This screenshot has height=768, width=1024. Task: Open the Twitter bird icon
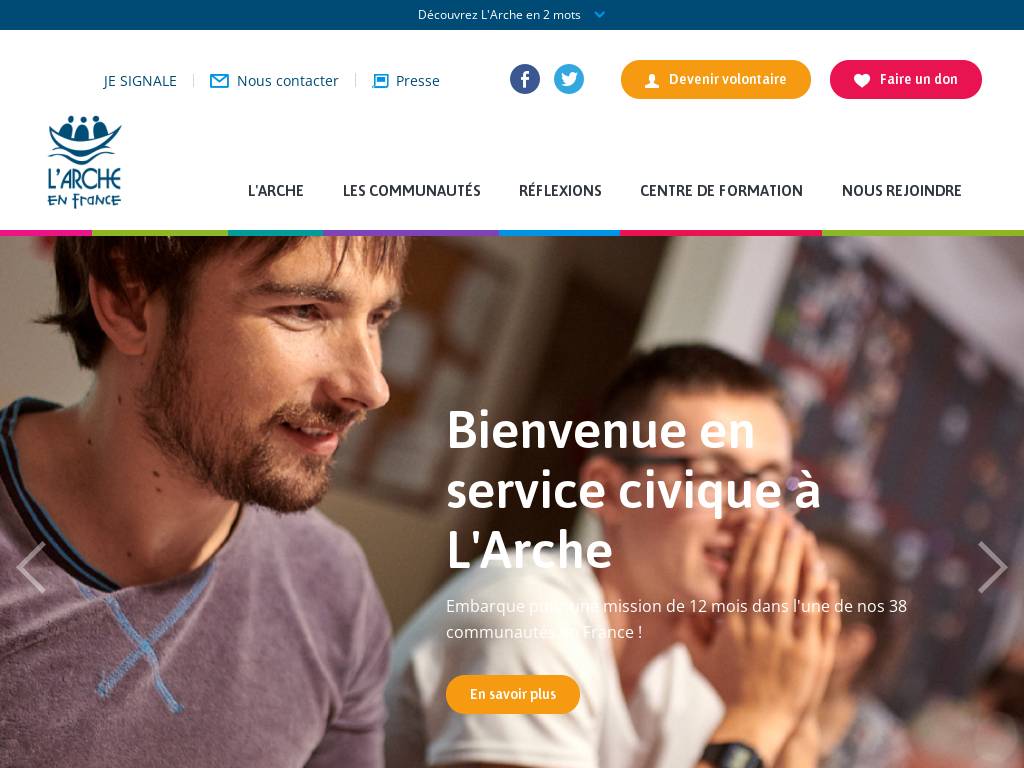pyautogui.click(x=569, y=79)
